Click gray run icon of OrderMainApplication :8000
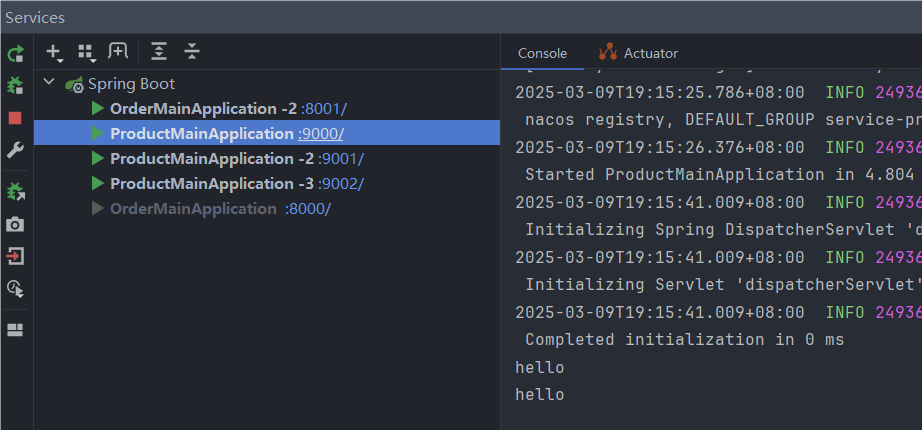Image resolution: width=922 pixels, height=431 pixels. tap(98, 208)
